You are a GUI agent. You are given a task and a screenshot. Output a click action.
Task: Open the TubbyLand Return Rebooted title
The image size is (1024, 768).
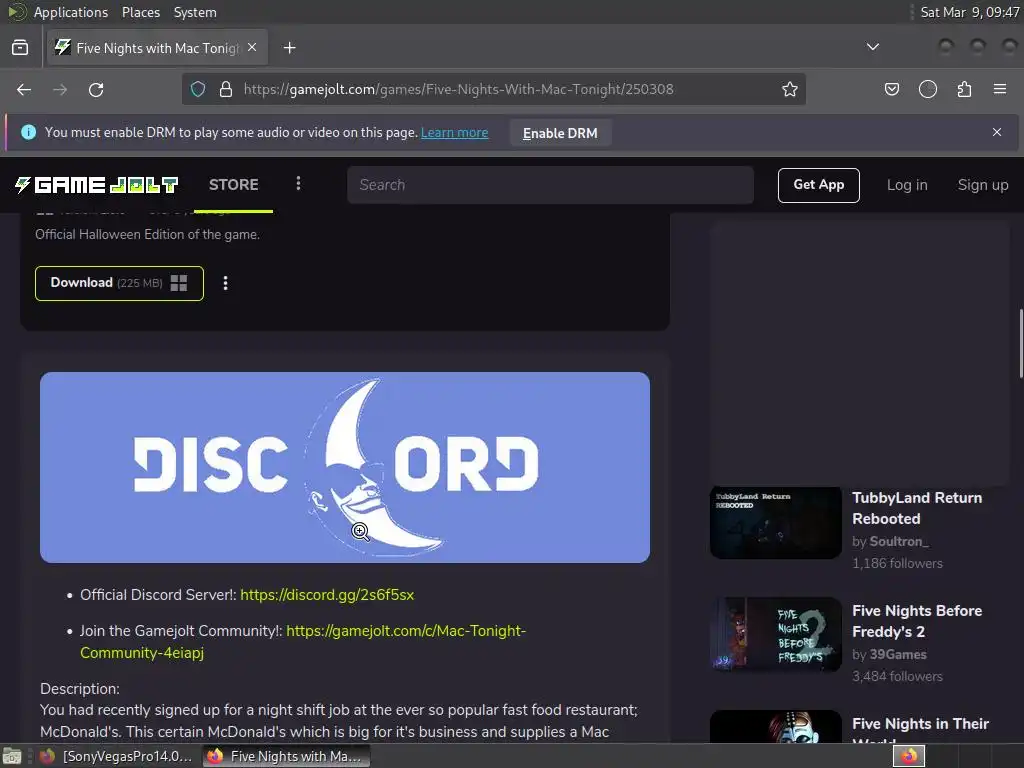coord(917,508)
